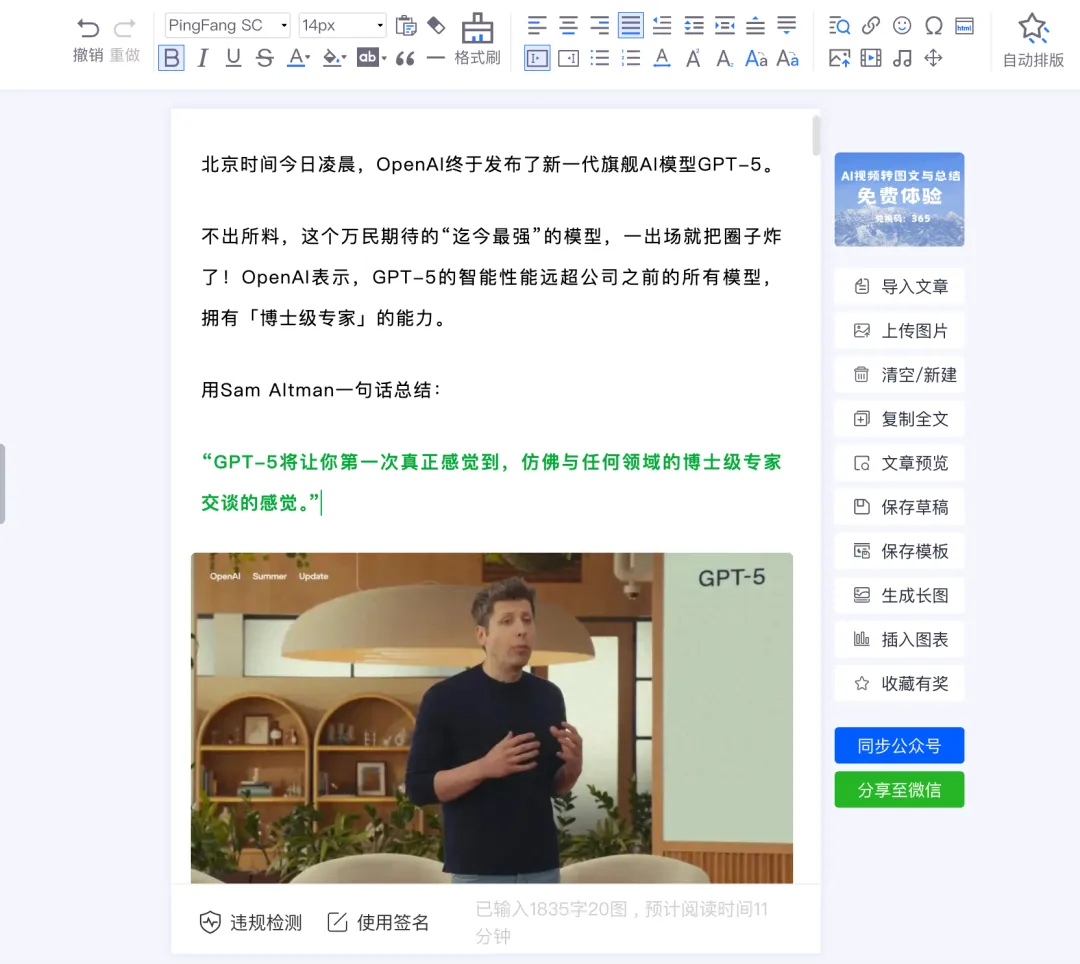The width and height of the screenshot is (1080, 964).
Task: Set paragraph spacing after icon
Action: pyautogui.click(x=787, y=25)
